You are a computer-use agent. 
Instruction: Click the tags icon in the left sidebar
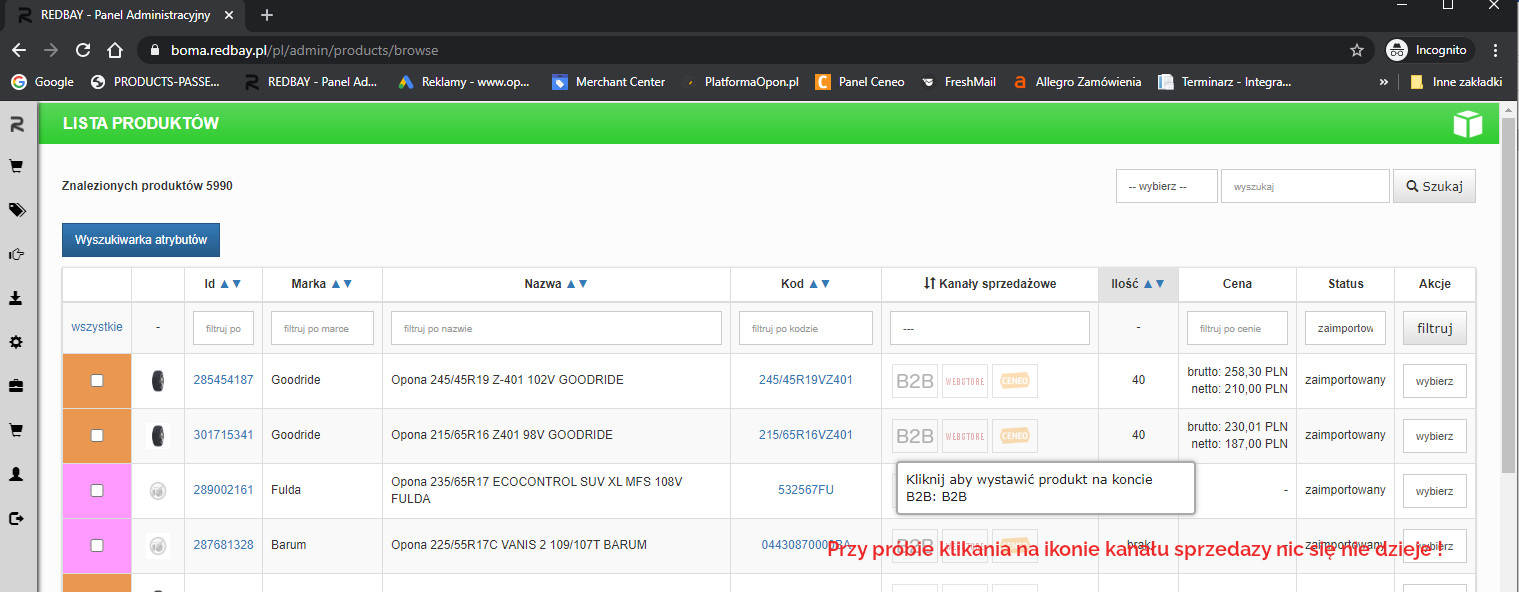(17, 210)
